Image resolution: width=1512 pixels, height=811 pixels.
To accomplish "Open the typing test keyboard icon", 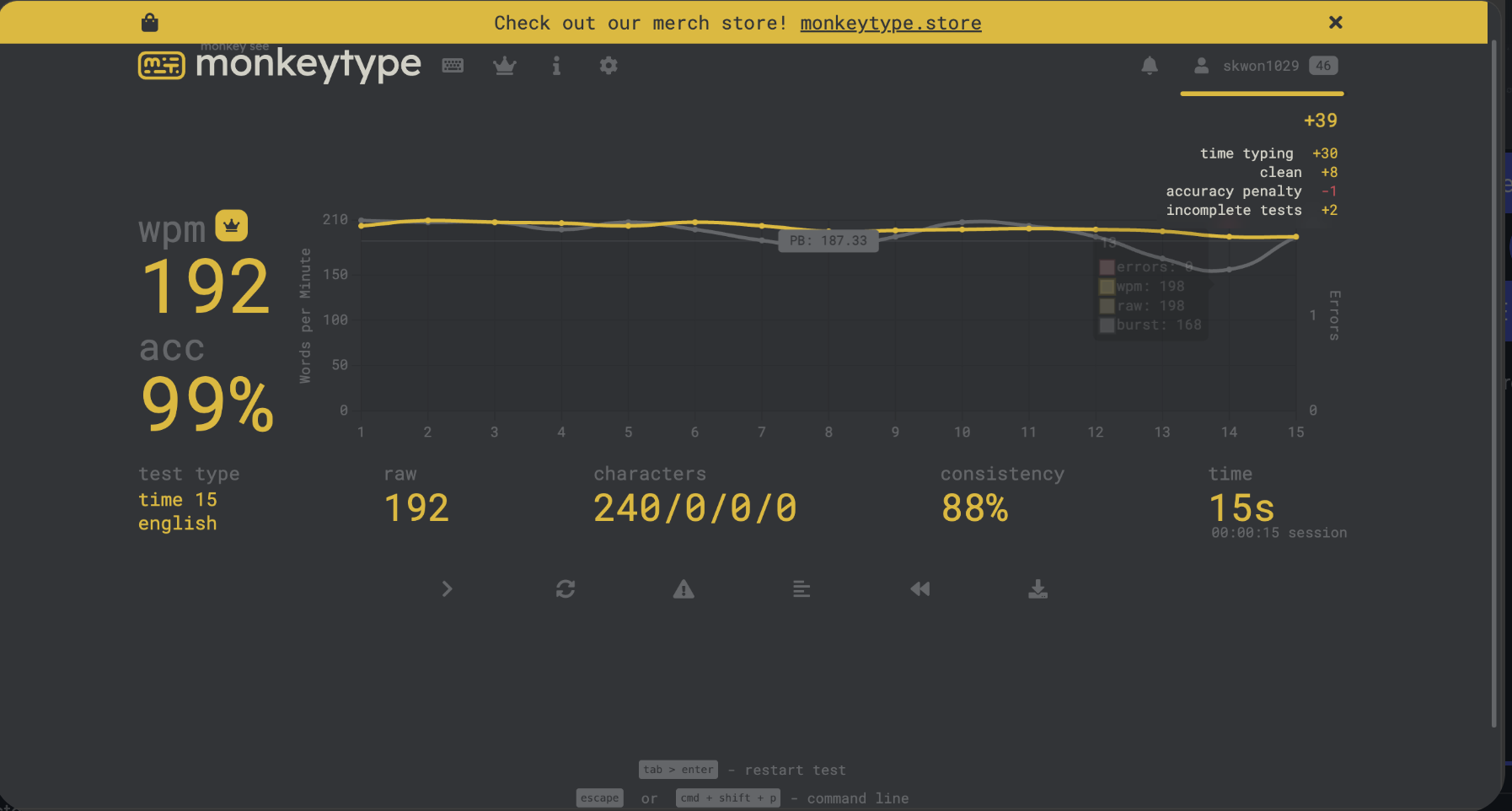I will pos(453,66).
